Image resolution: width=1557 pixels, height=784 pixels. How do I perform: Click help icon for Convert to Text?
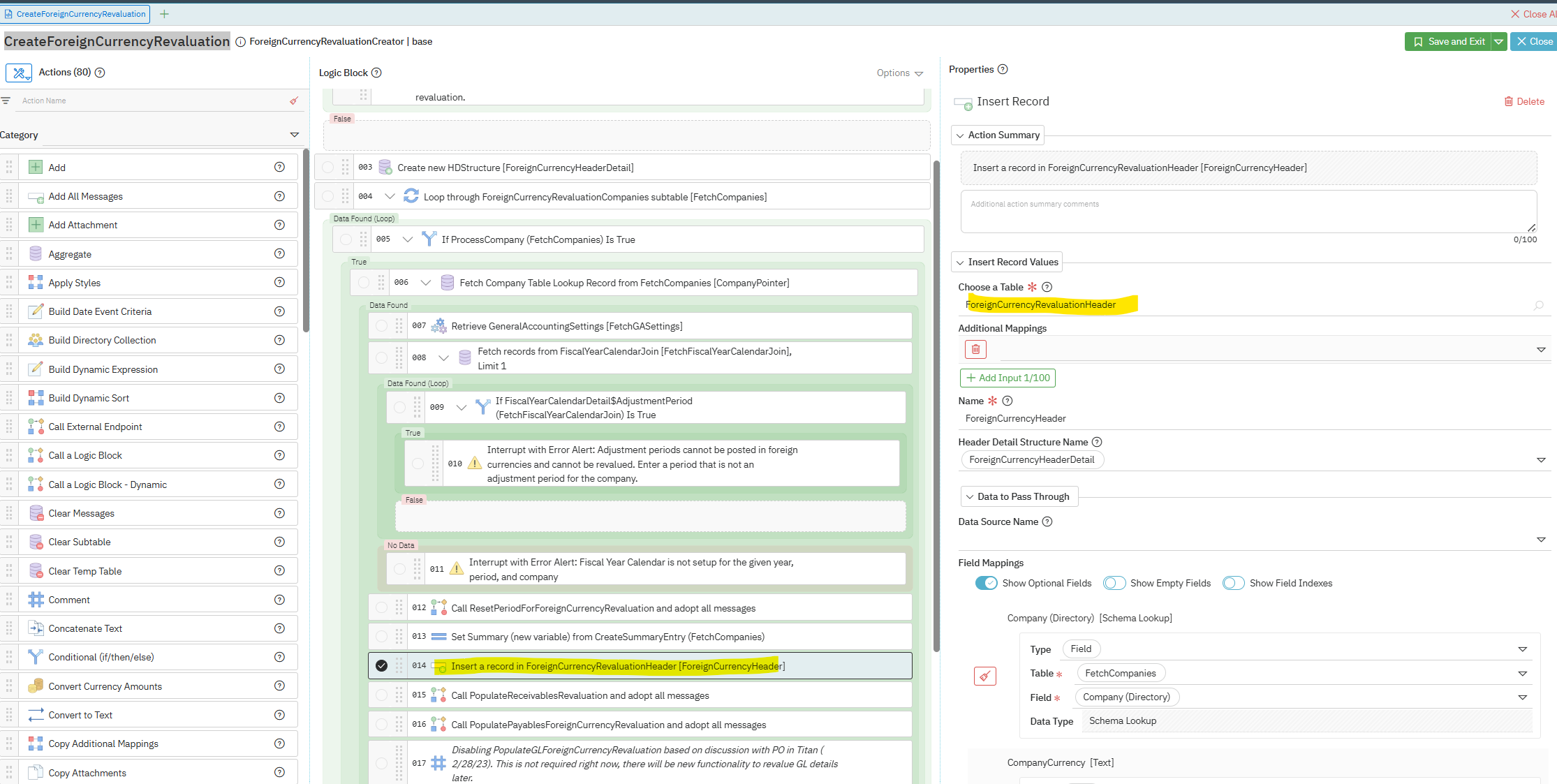click(x=279, y=715)
